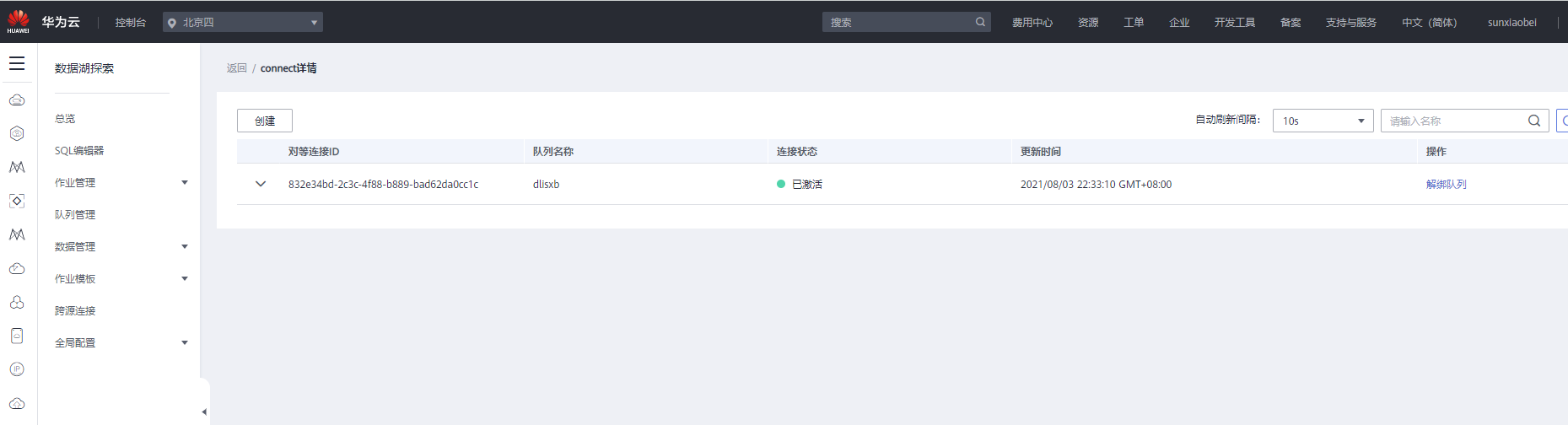
Task: Click the 操作 column header
Action: point(1436,152)
